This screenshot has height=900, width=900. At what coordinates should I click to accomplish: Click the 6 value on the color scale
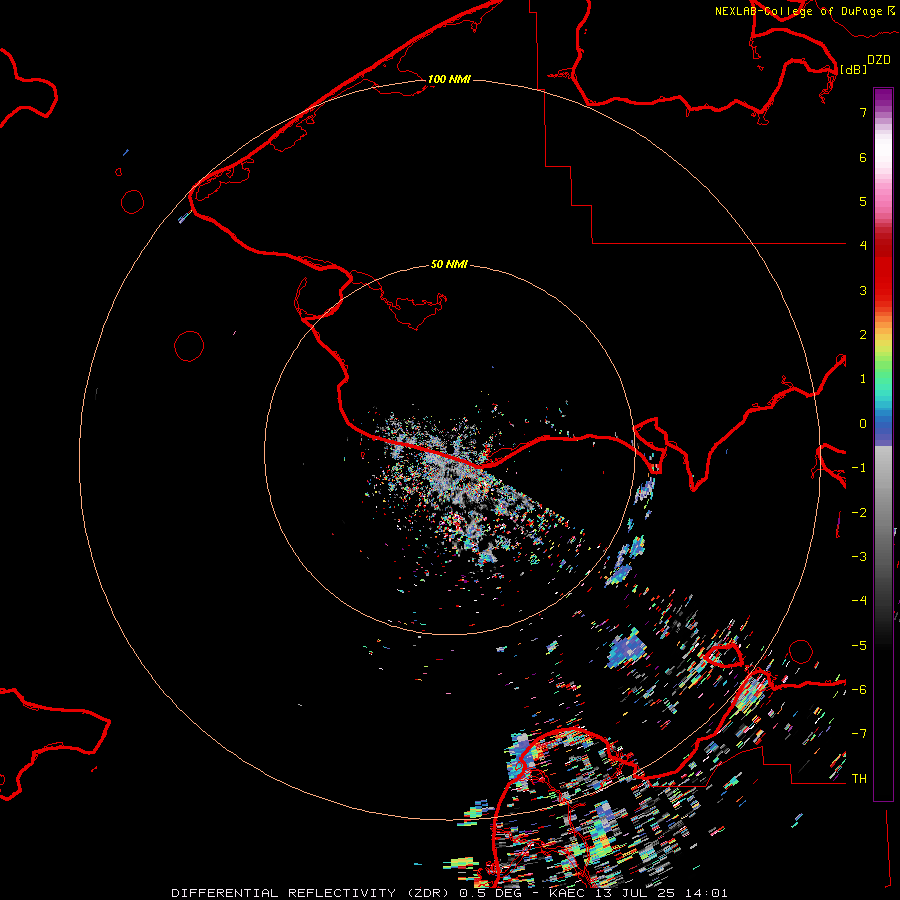pos(863,157)
